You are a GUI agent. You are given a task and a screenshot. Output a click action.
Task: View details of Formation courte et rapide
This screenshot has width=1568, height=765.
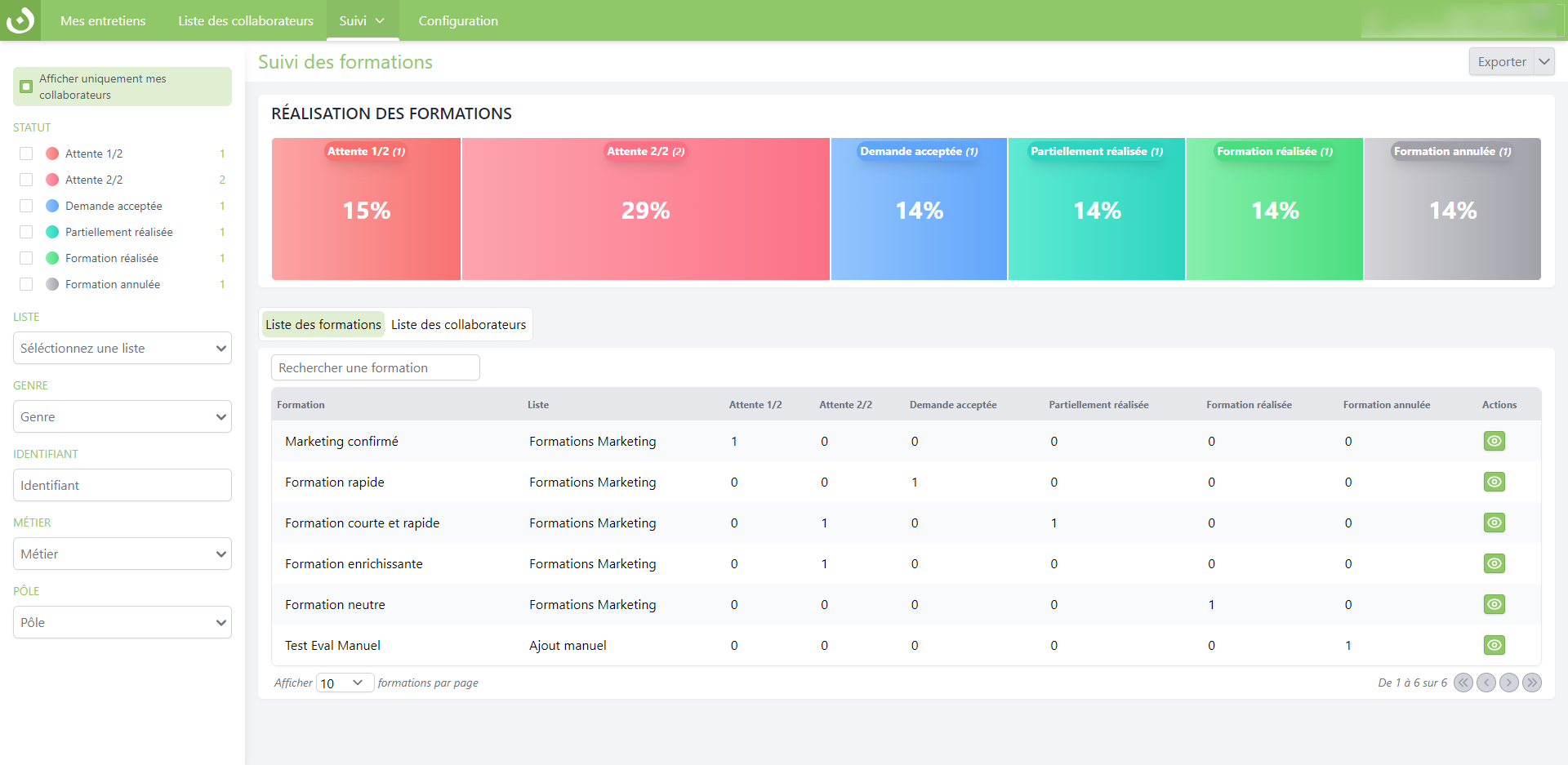point(1494,523)
